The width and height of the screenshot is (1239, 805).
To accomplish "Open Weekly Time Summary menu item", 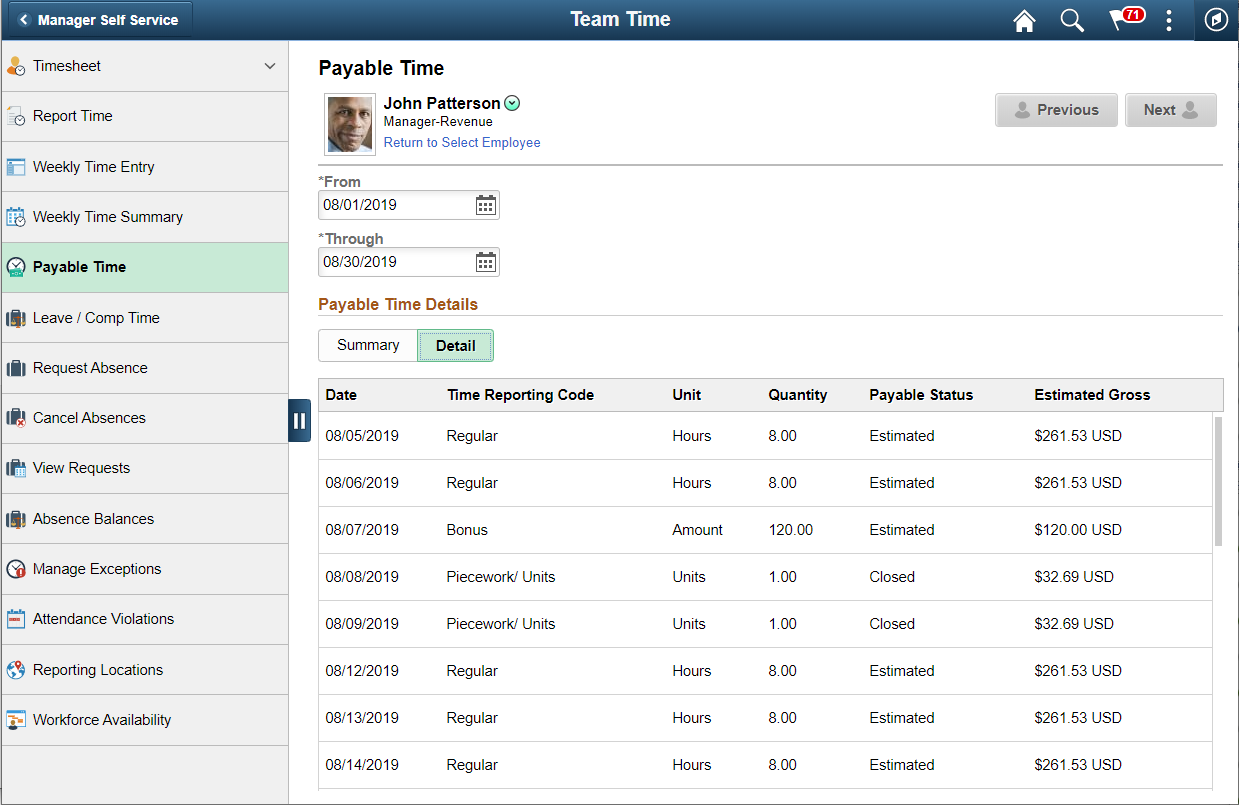I will click(145, 217).
